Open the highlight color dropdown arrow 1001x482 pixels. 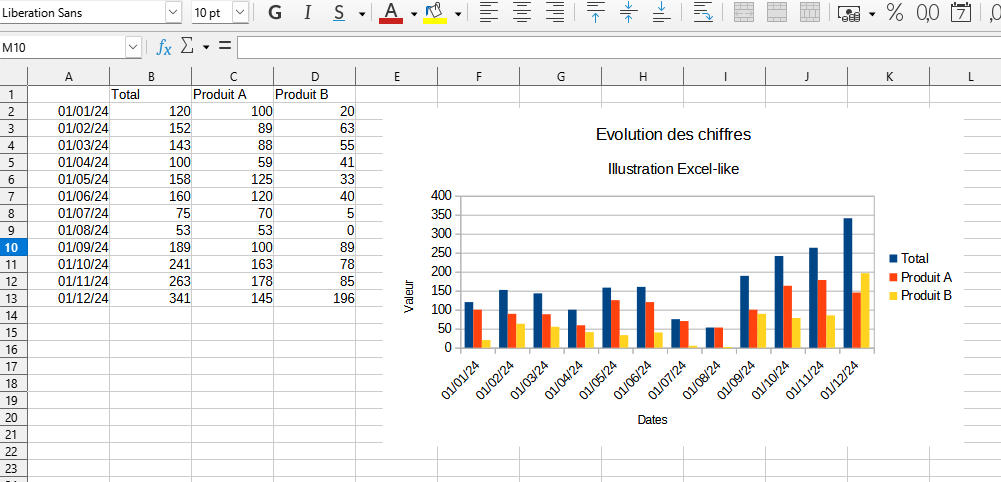[x=458, y=13]
